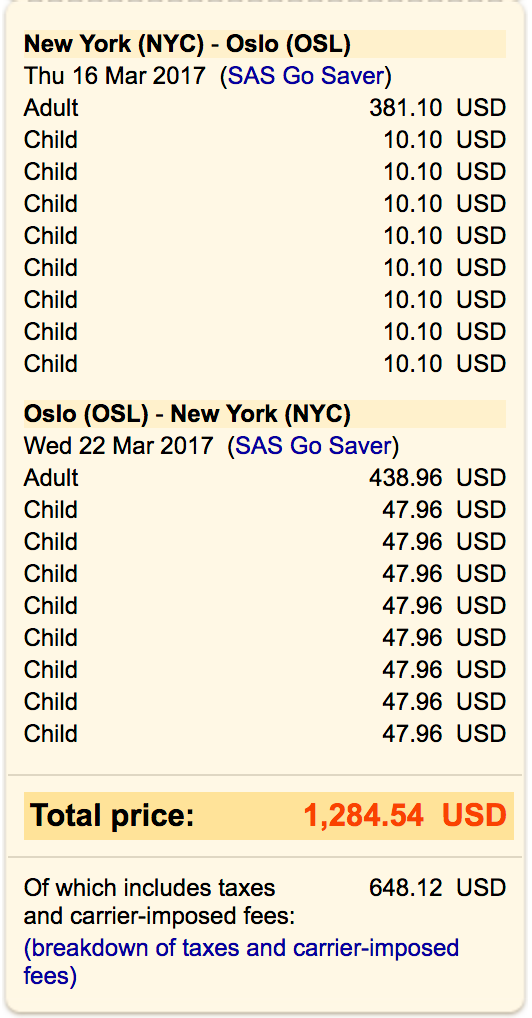The image size is (532, 1018).
Task: Click the outbound Adult passenger label
Action: [51, 108]
